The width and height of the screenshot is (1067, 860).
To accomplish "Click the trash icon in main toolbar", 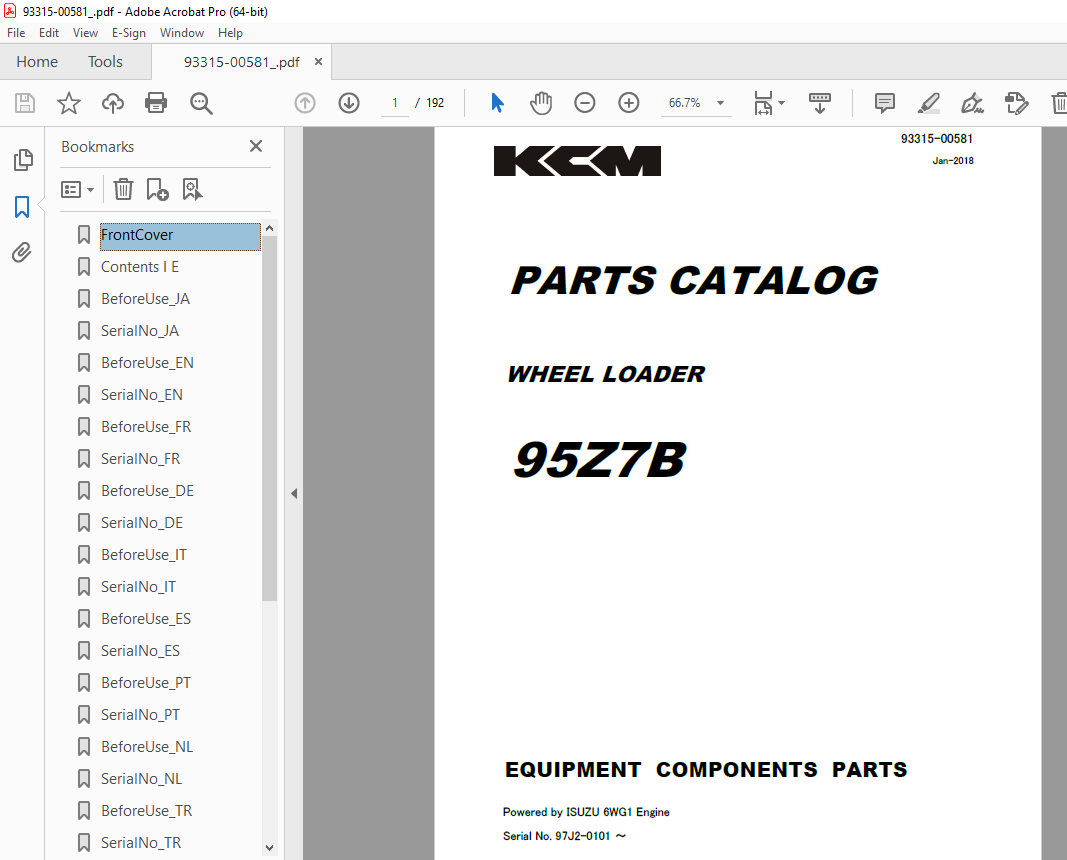I will (1059, 103).
